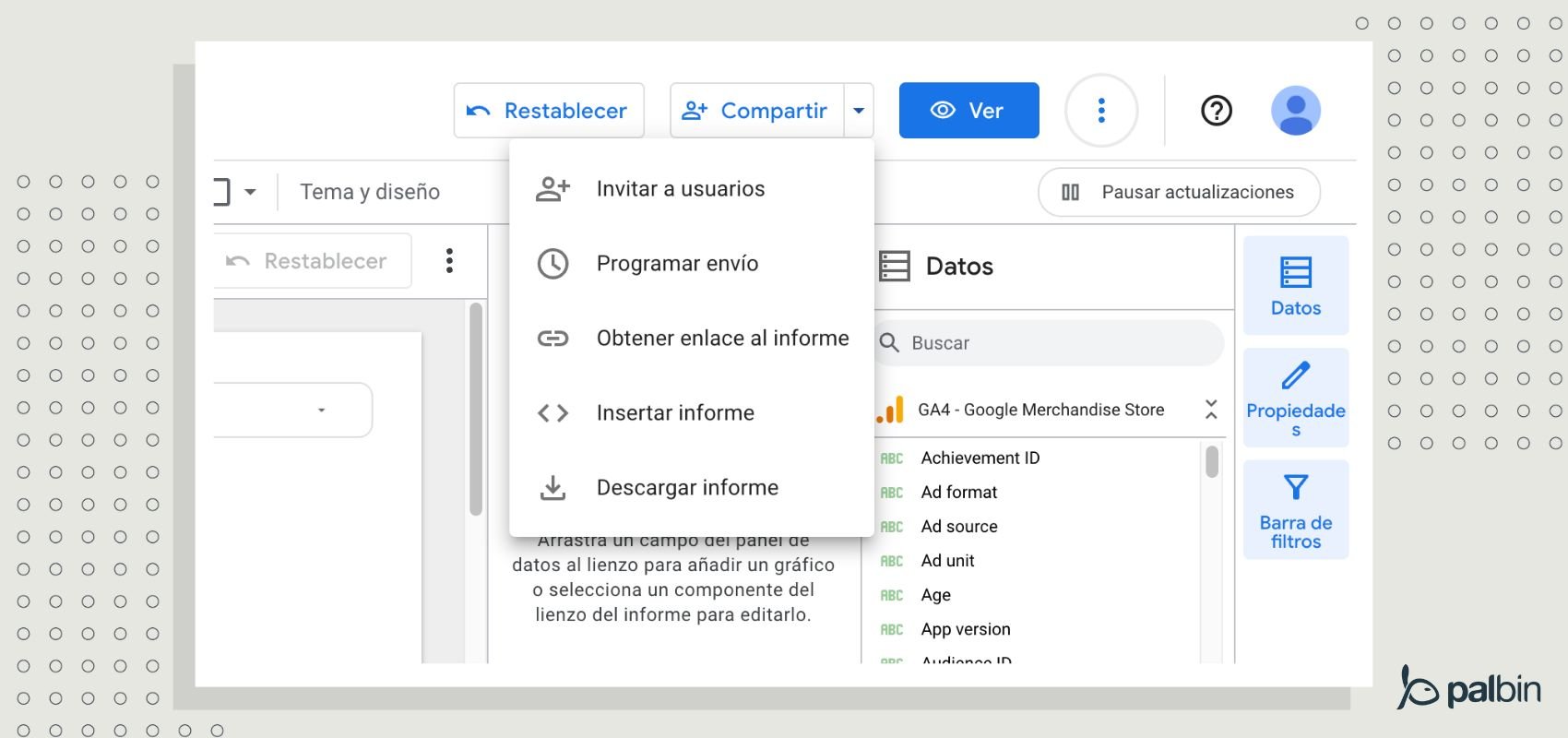Select Invitar a usuarios menu item
Viewport: 1568px width, 738px height.
[x=692, y=189]
